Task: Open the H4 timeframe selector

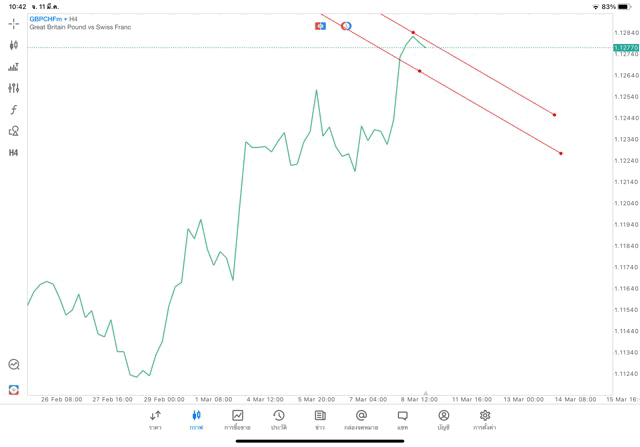Action: [14, 153]
